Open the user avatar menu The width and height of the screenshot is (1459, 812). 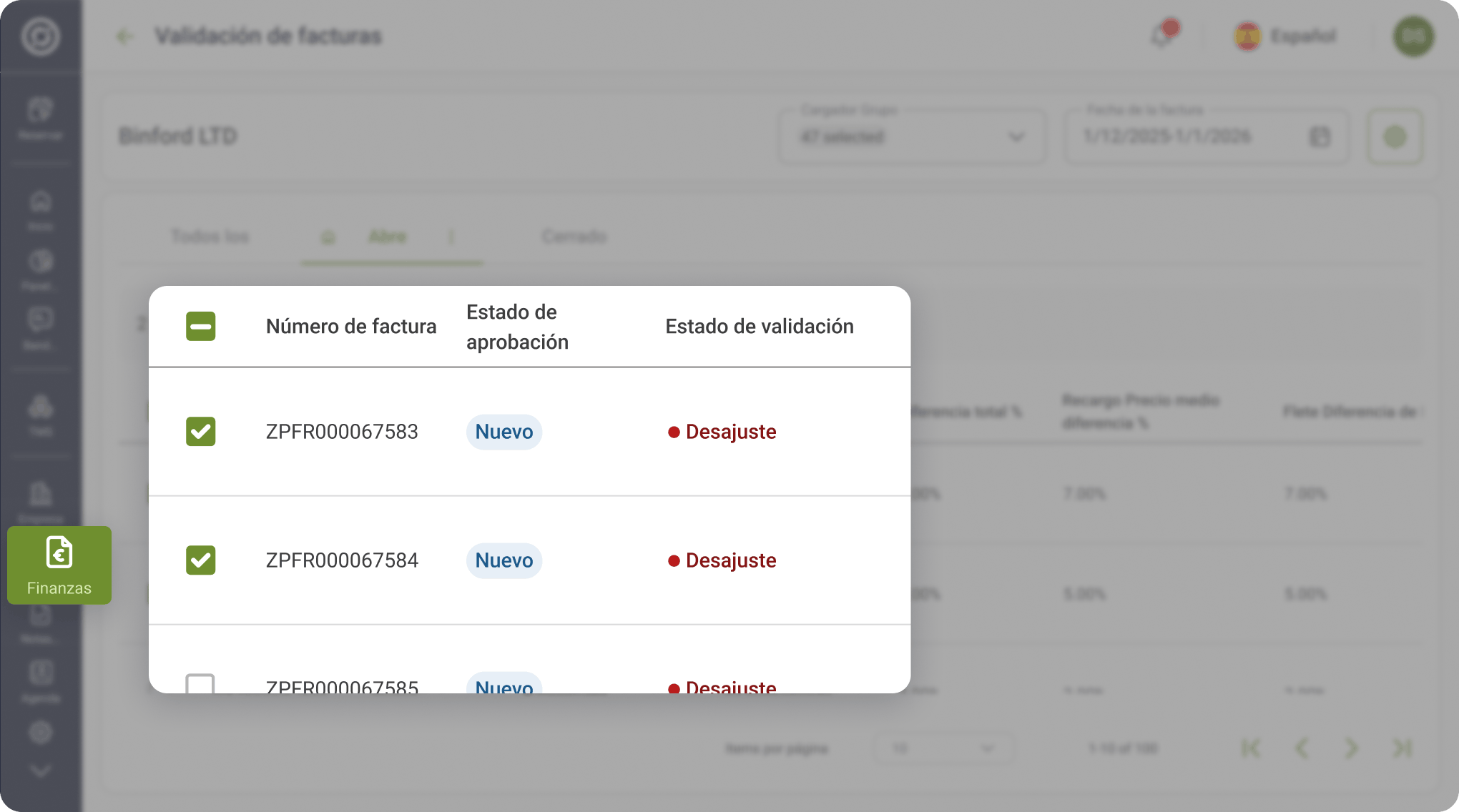tap(1413, 36)
